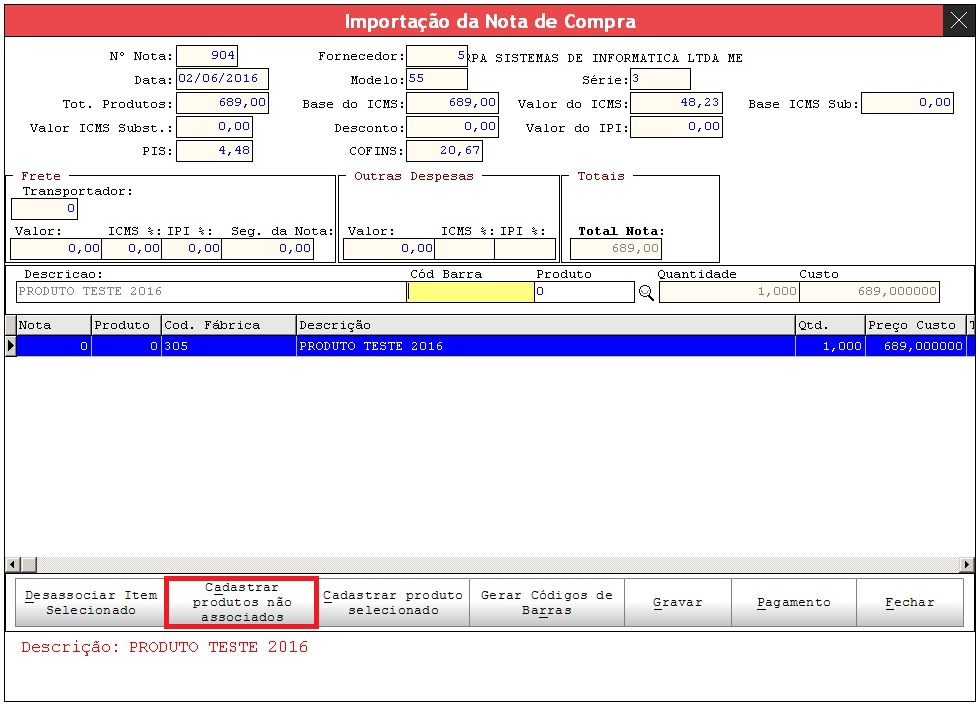Click the Fechar button
This screenshot has height=706, width=980.
(x=910, y=602)
